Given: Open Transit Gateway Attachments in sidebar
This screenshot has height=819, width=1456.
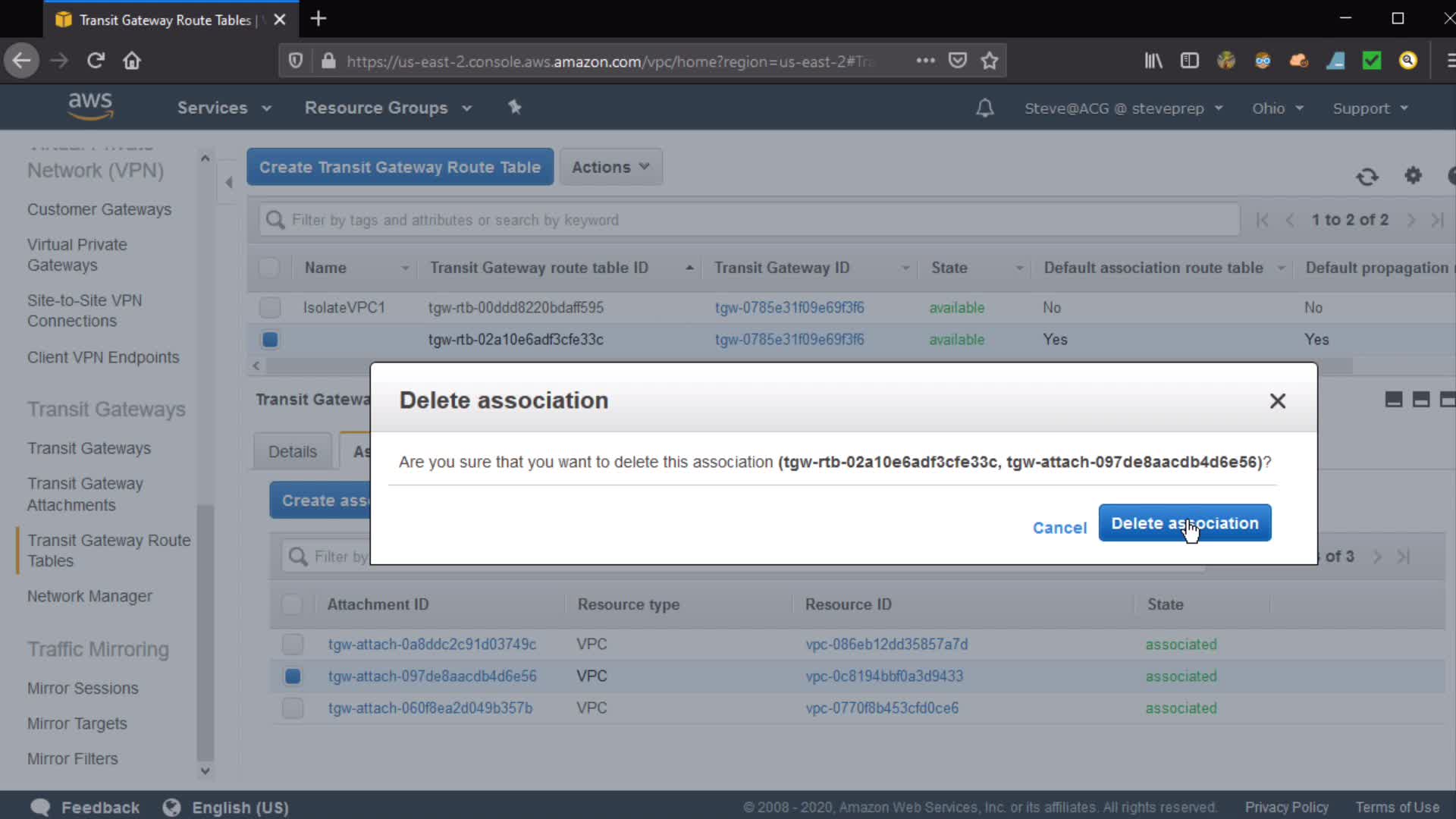Looking at the screenshot, I should click(85, 494).
